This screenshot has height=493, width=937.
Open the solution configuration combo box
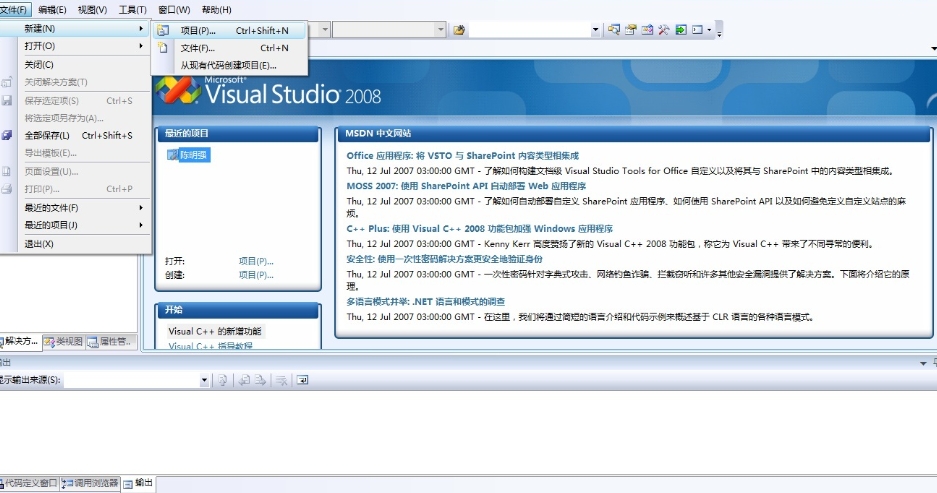320,29
